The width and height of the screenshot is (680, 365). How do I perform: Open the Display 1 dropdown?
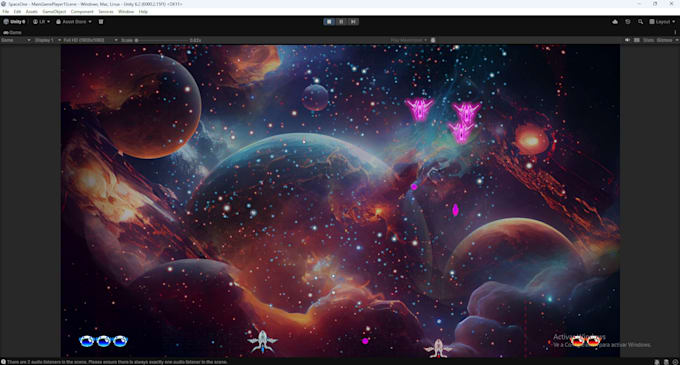47,40
